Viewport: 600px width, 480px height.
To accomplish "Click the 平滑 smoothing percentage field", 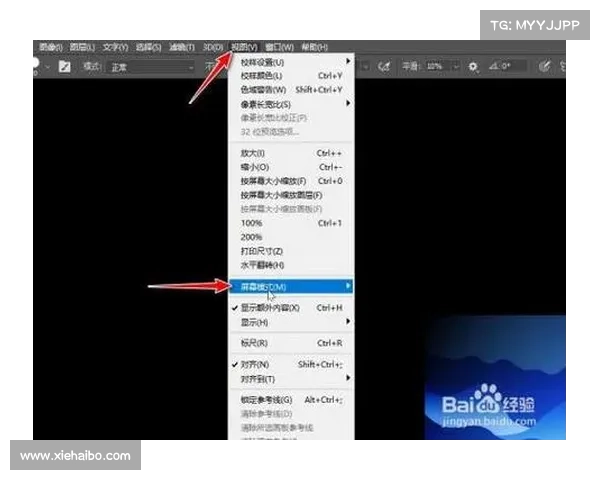I will pyautogui.click(x=437, y=67).
